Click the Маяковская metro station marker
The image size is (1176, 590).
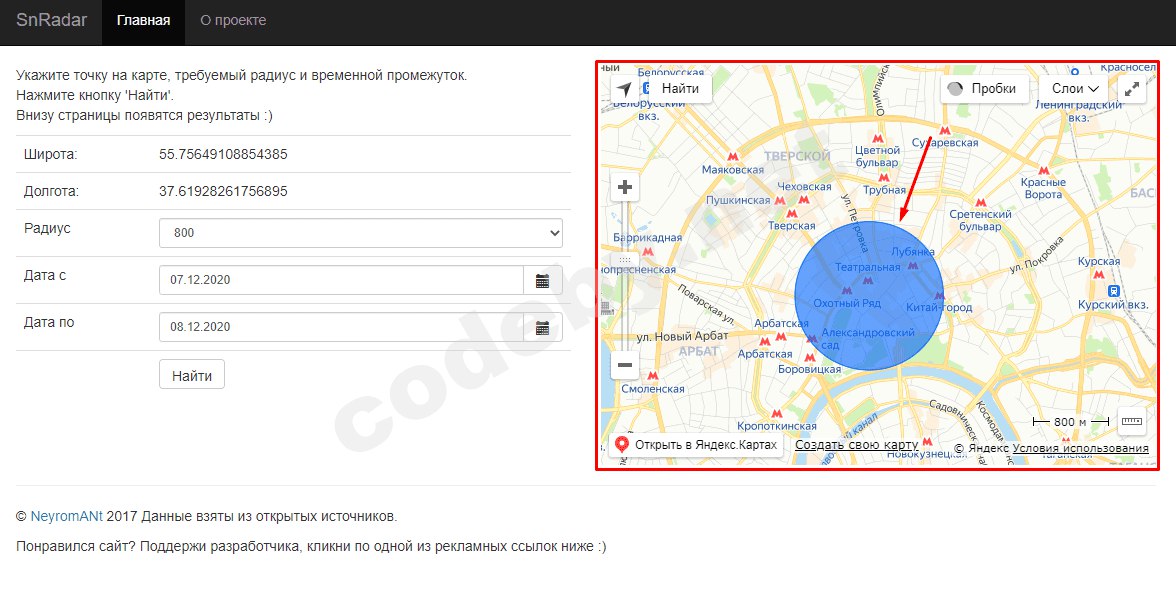point(733,157)
